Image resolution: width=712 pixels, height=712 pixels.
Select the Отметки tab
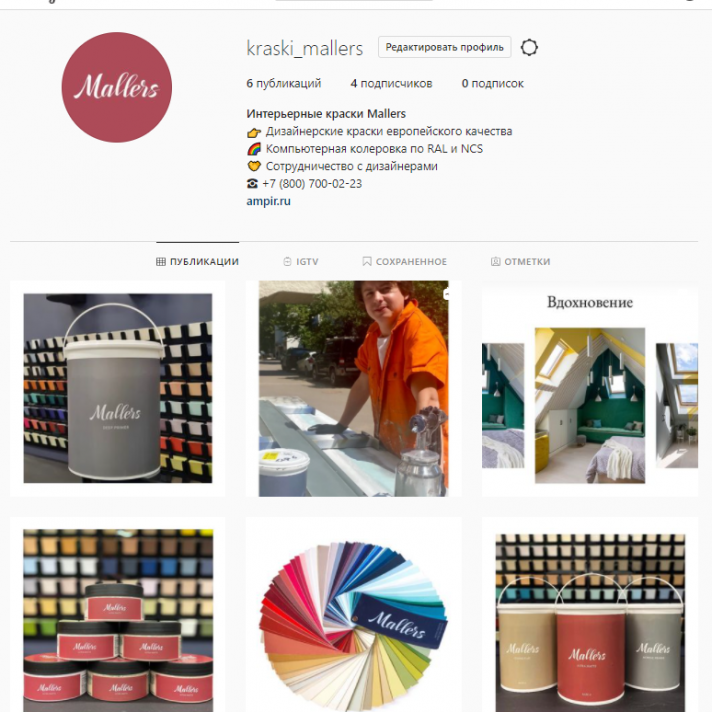tap(520, 262)
